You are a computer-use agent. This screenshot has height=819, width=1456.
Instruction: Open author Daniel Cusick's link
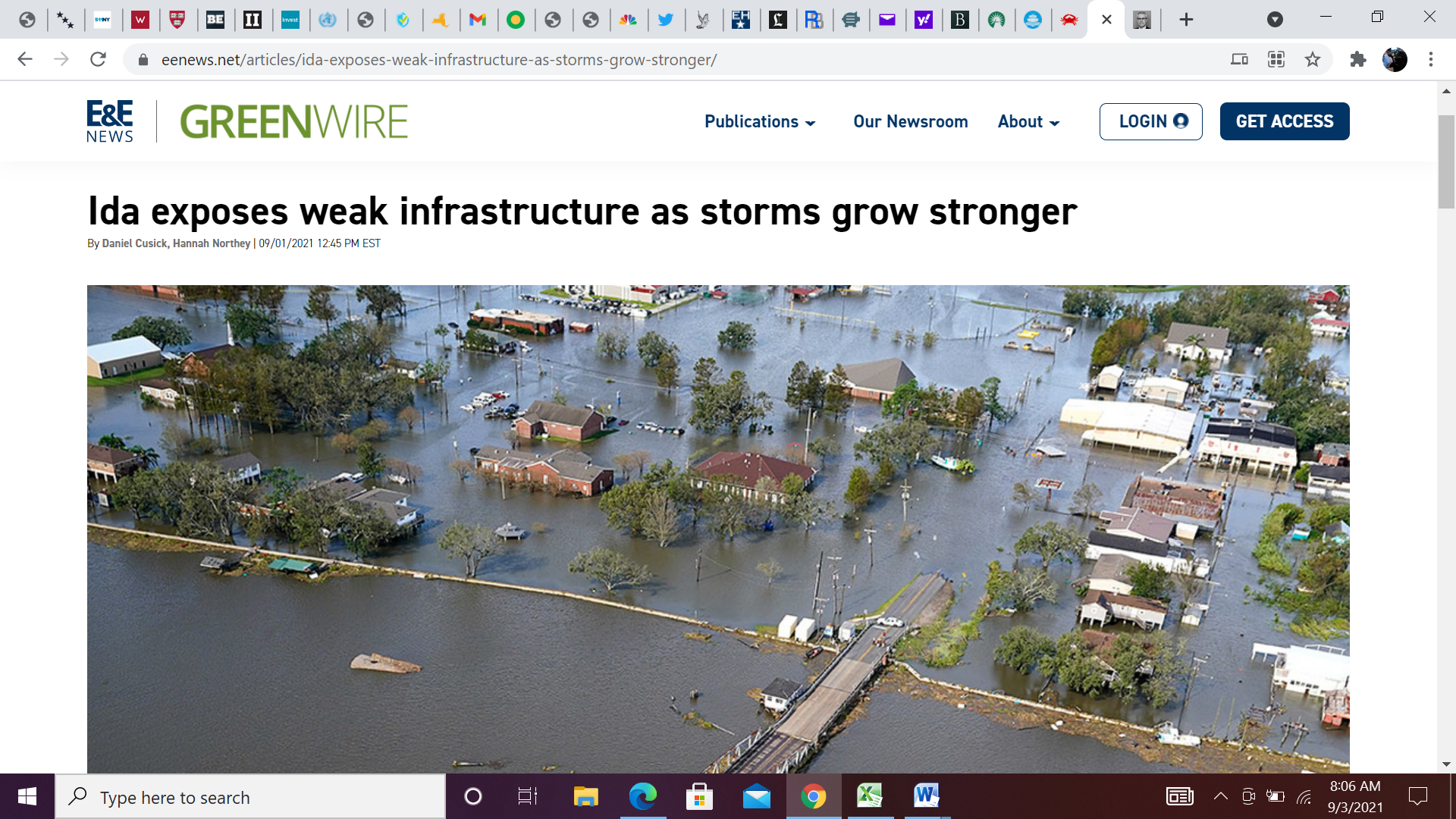click(134, 243)
